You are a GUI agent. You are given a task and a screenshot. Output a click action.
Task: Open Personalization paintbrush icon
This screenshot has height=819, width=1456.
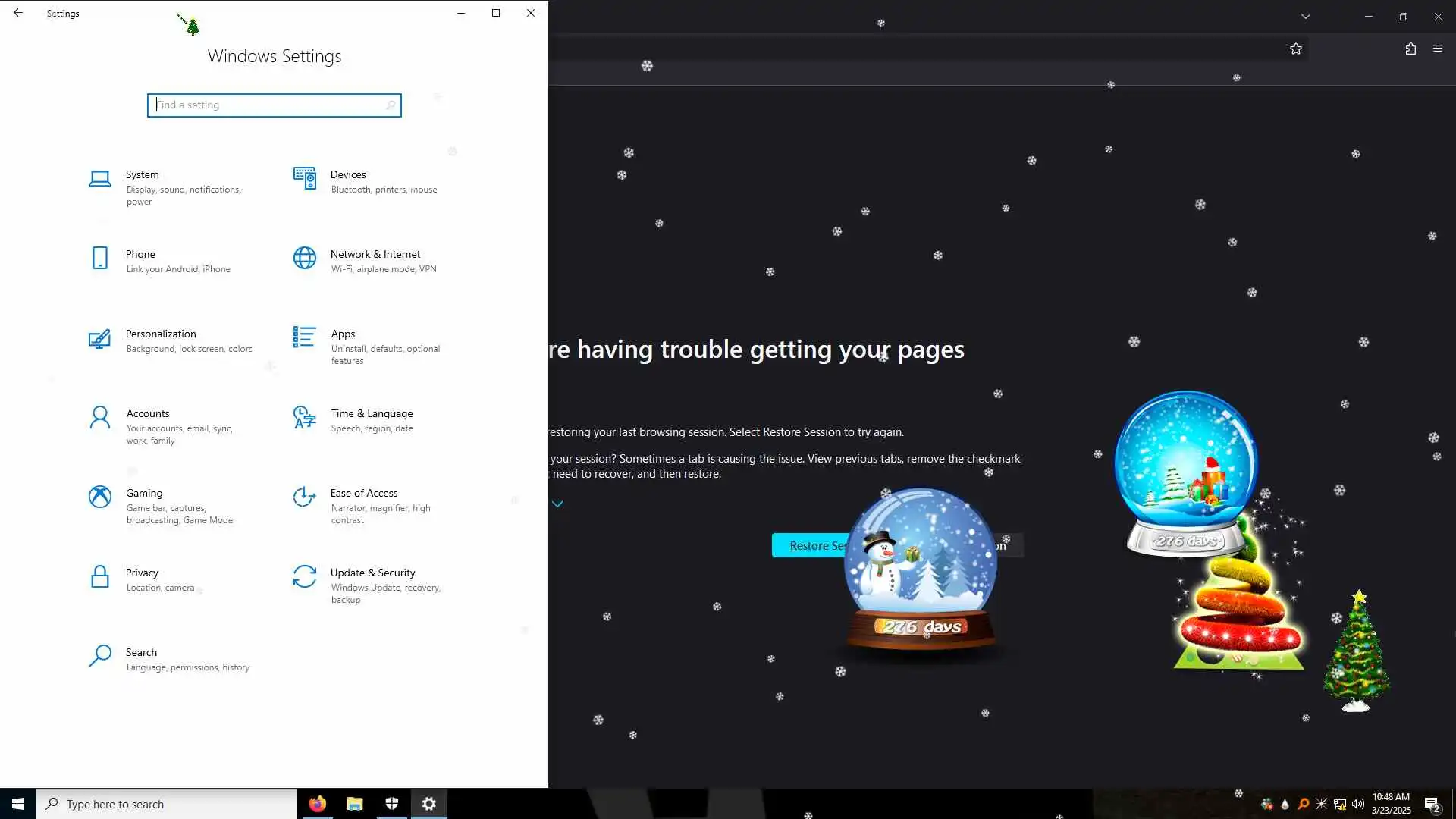[99, 338]
